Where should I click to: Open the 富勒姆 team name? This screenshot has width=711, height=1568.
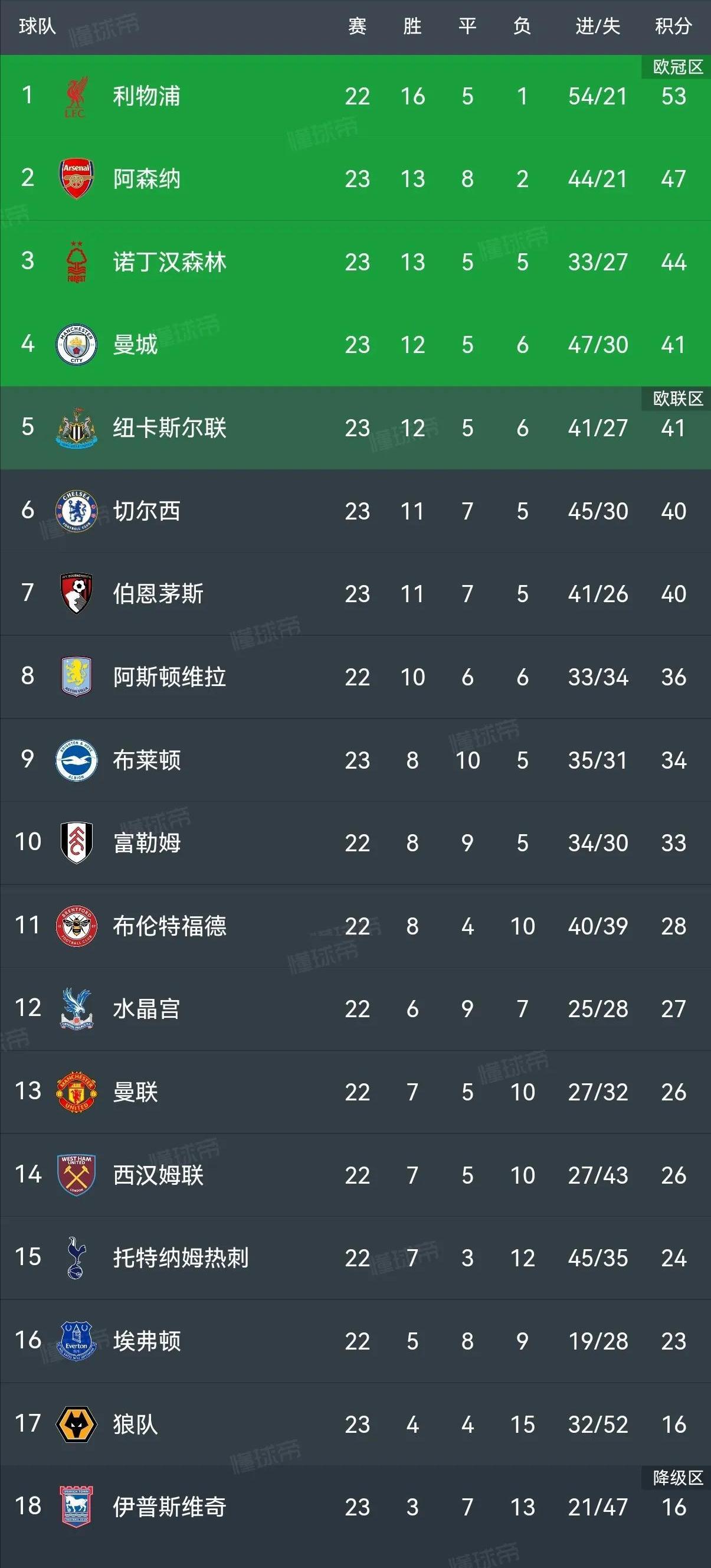(x=146, y=843)
